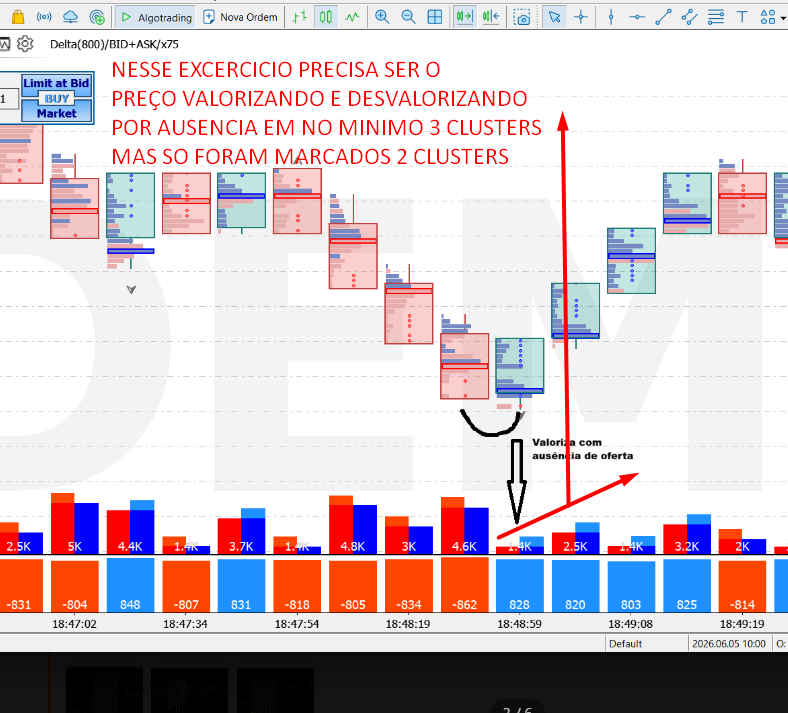Select the crosshair tool
The image size is (788, 713).
pos(581,17)
